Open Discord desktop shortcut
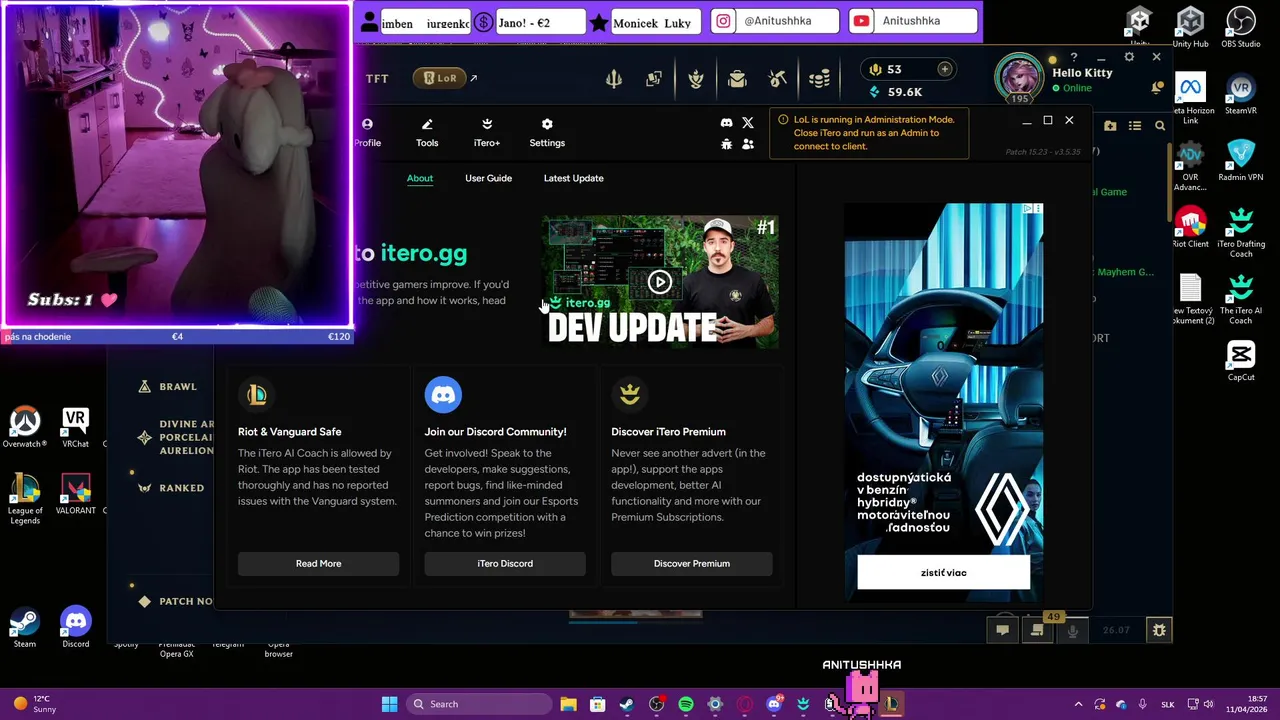Viewport: 1280px width, 720px height. click(x=75, y=628)
